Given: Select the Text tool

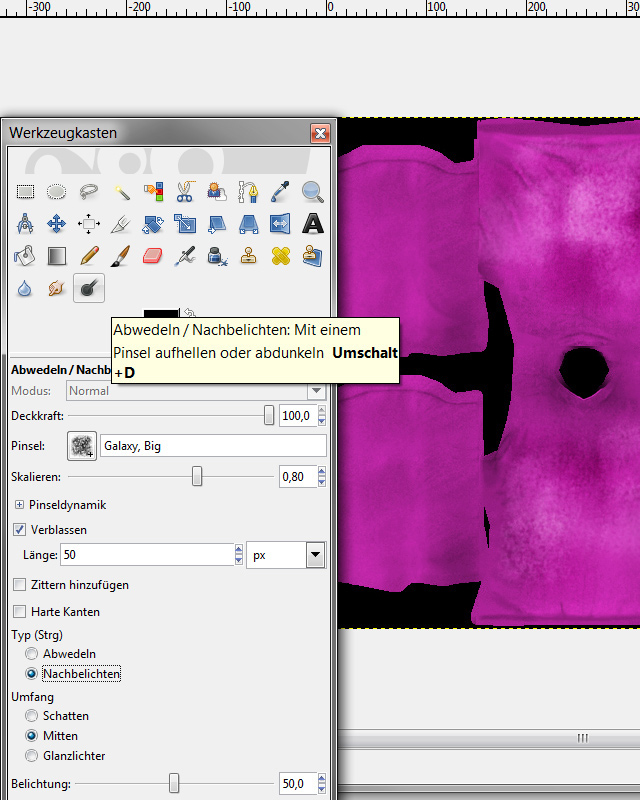Looking at the screenshot, I should (313, 224).
